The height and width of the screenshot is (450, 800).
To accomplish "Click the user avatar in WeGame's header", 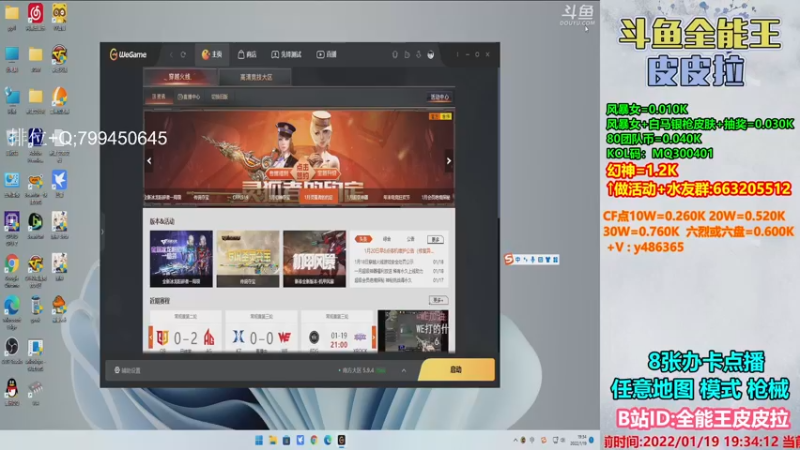I will (x=431, y=55).
